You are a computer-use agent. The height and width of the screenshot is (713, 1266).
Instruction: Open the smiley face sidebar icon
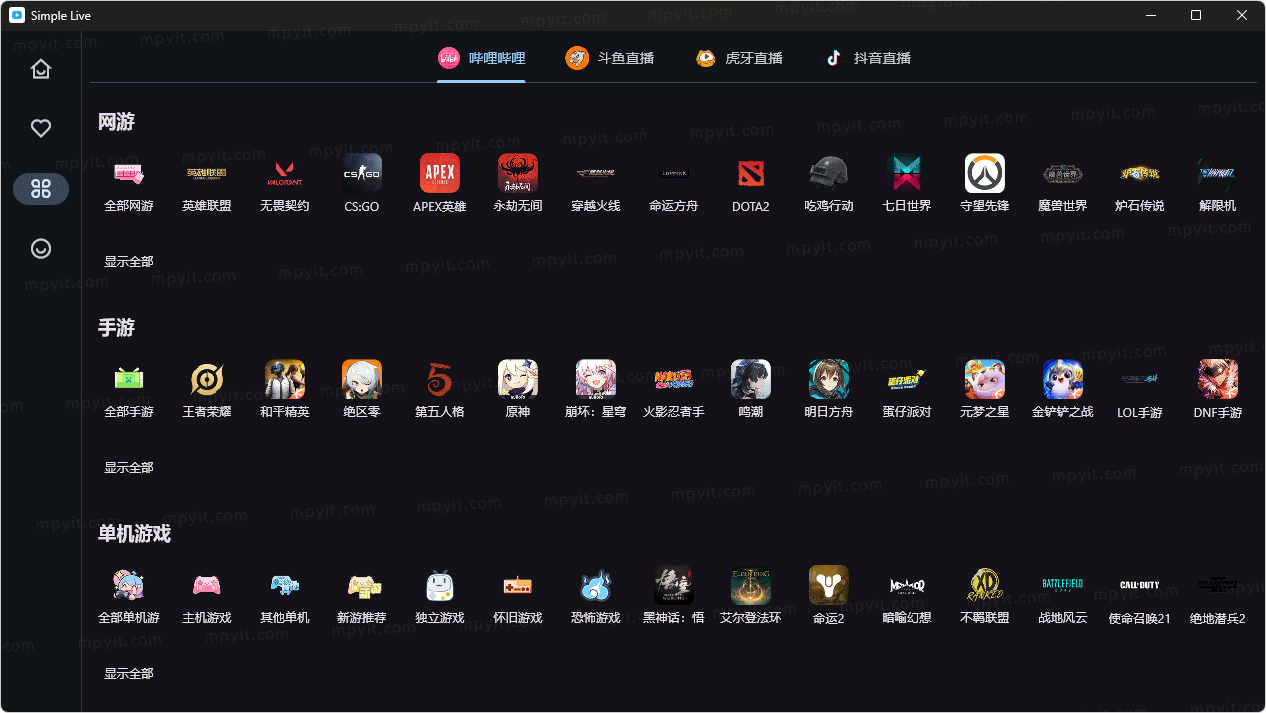(x=41, y=249)
